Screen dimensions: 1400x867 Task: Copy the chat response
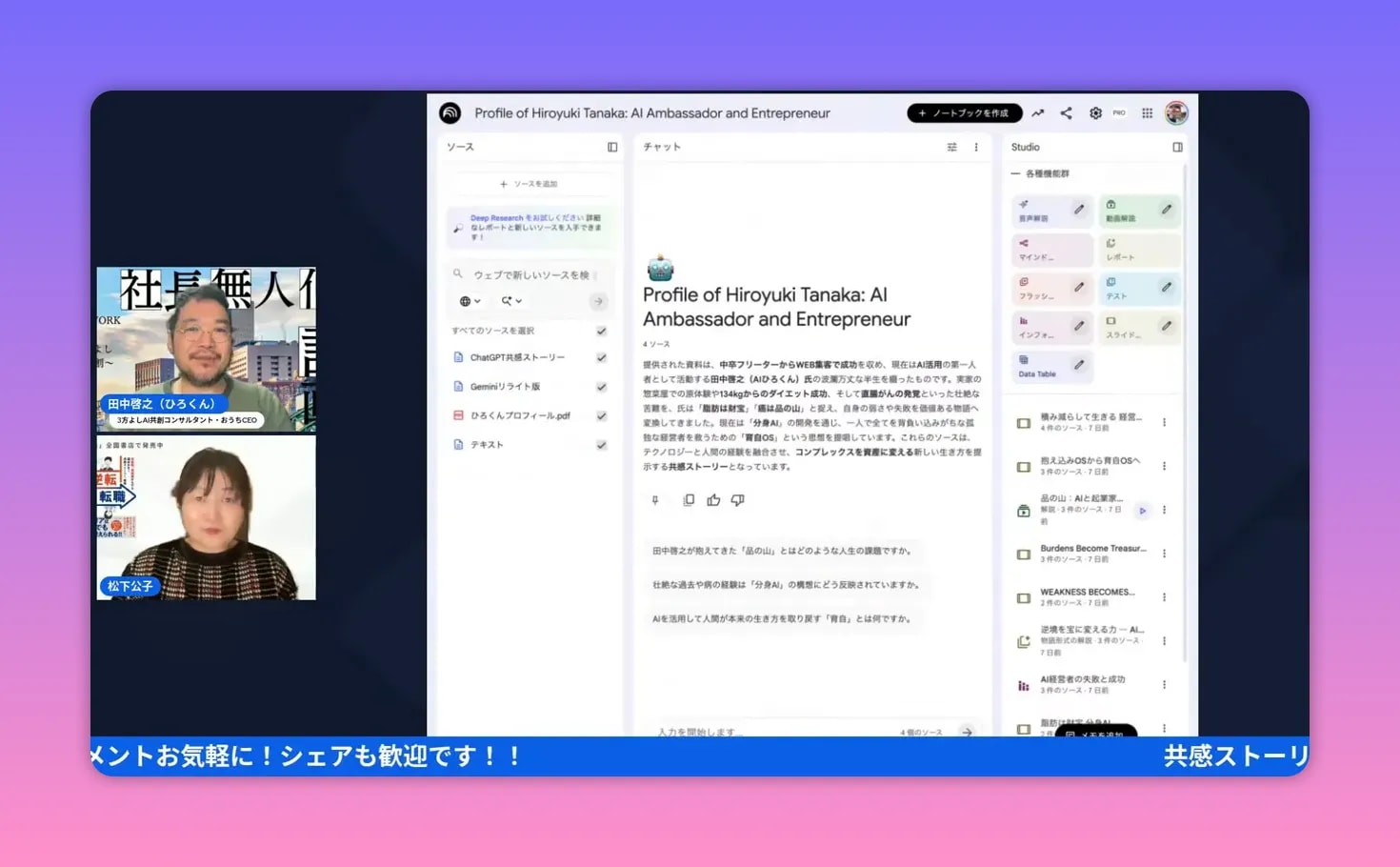[x=690, y=499]
